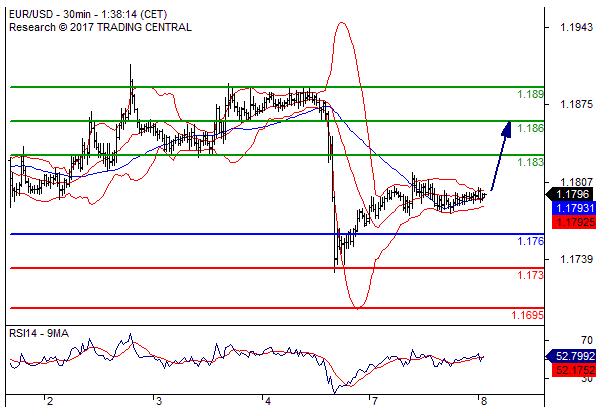Click the black 1.1796 current price tag
The width and height of the screenshot is (610, 416).
(571, 194)
